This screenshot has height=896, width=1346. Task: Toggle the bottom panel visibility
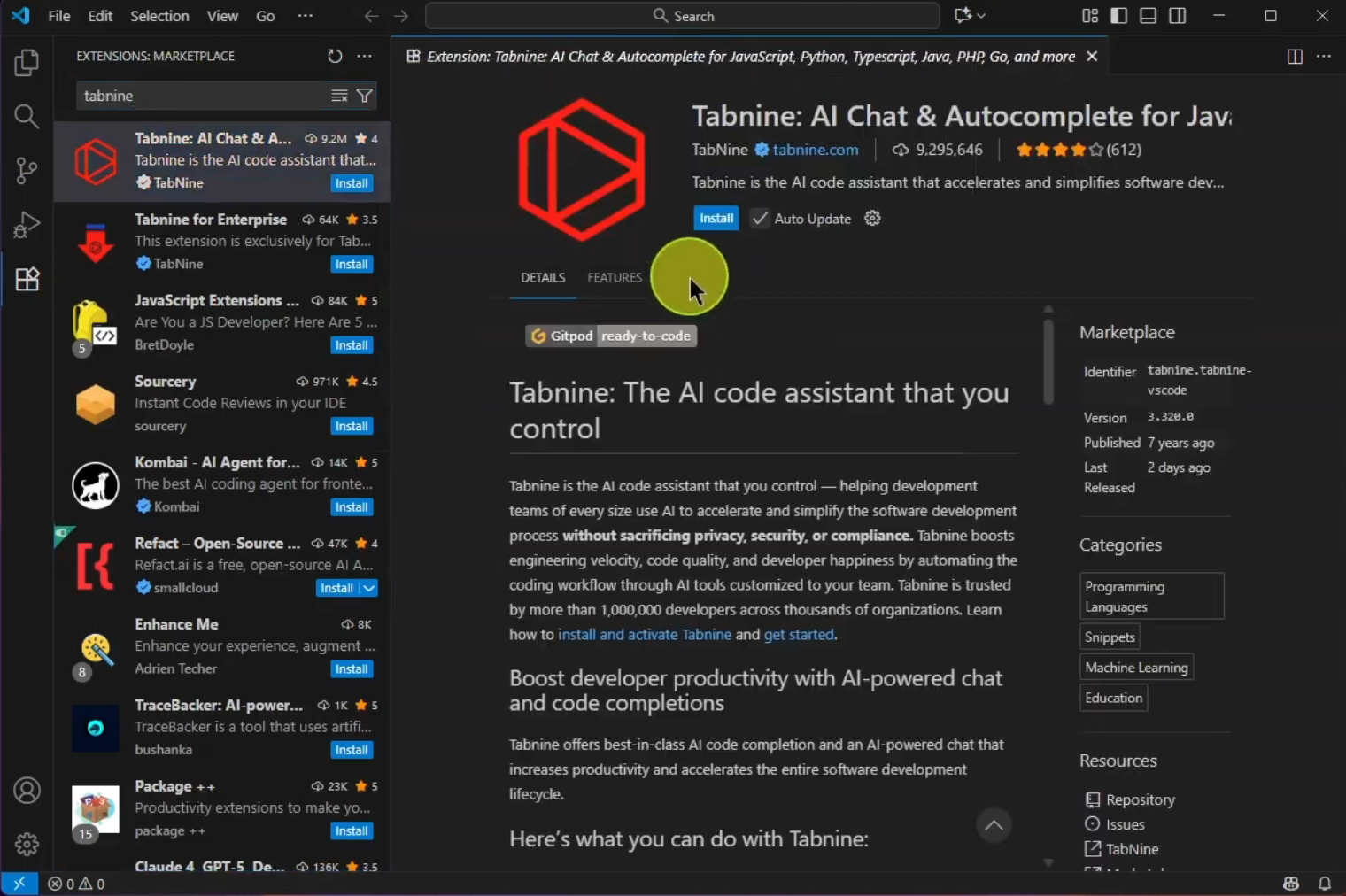click(1149, 15)
